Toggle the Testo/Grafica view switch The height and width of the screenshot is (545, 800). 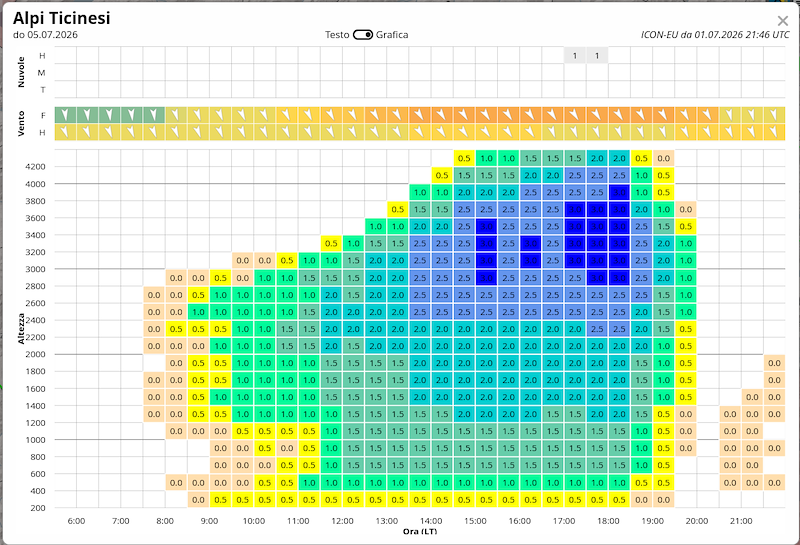click(x=363, y=35)
